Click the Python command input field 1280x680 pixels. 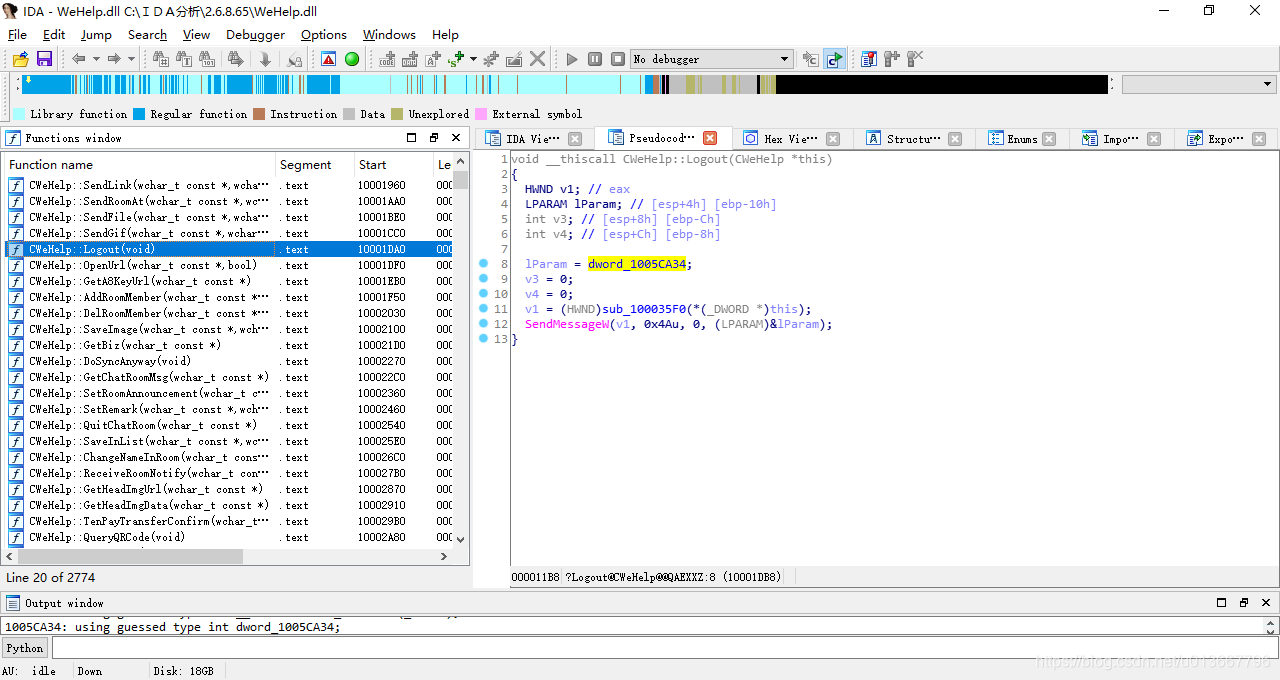664,648
